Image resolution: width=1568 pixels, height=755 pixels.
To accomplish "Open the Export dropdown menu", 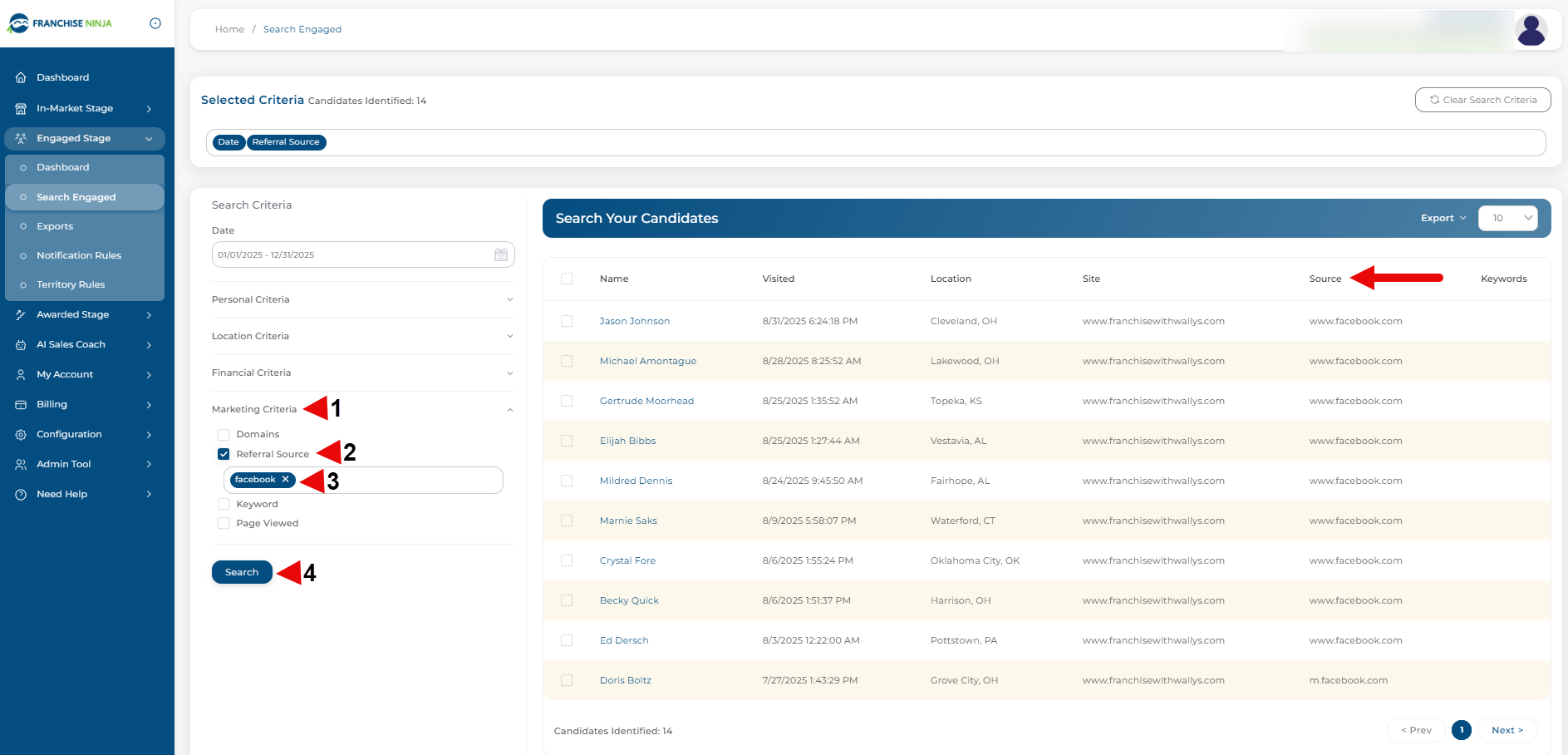I will pos(1443,218).
